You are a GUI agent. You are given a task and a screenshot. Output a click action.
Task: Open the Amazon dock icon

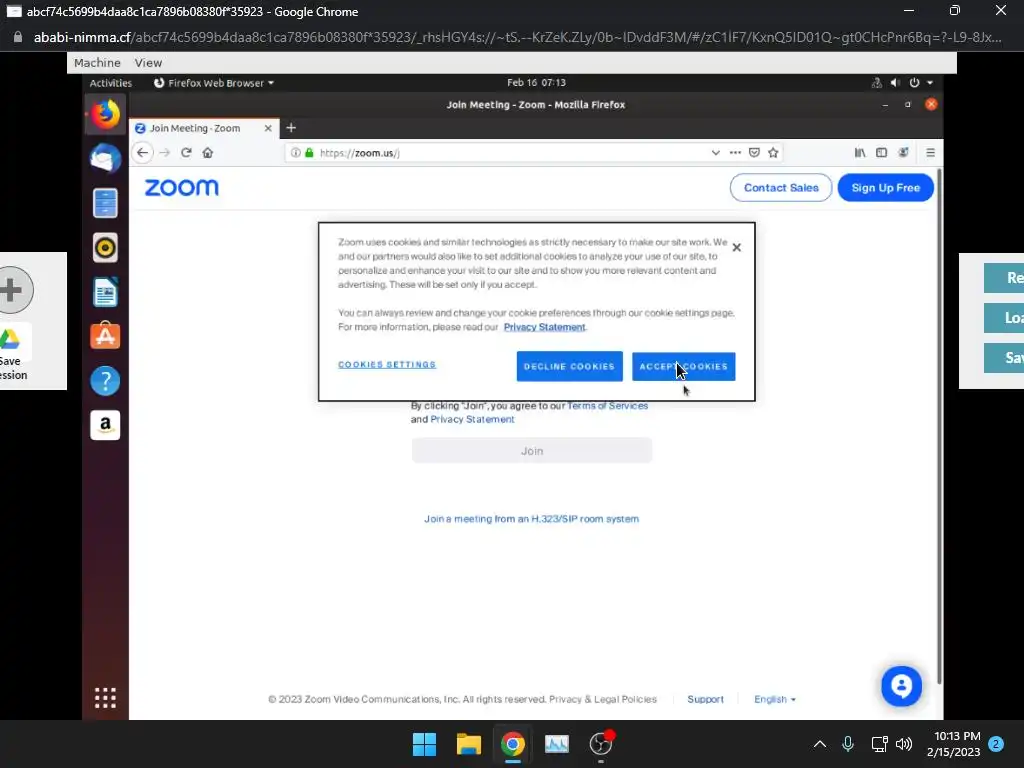pyautogui.click(x=105, y=425)
